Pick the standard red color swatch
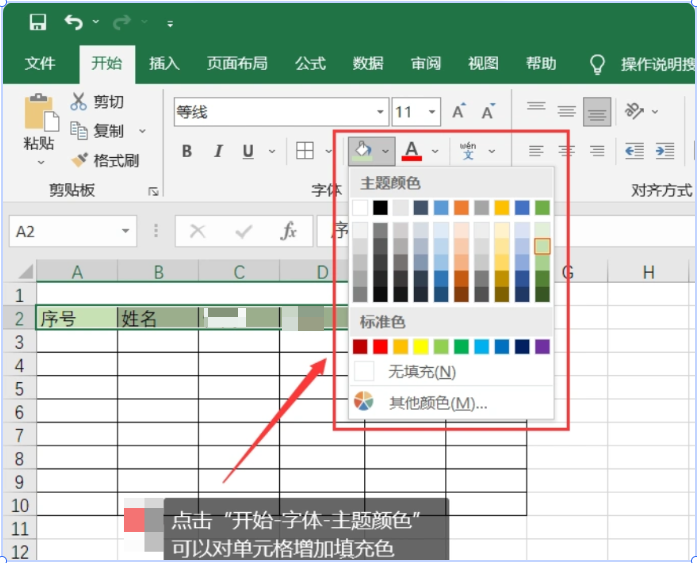The height and width of the screenshot is (563, 697). coord(380,347)
